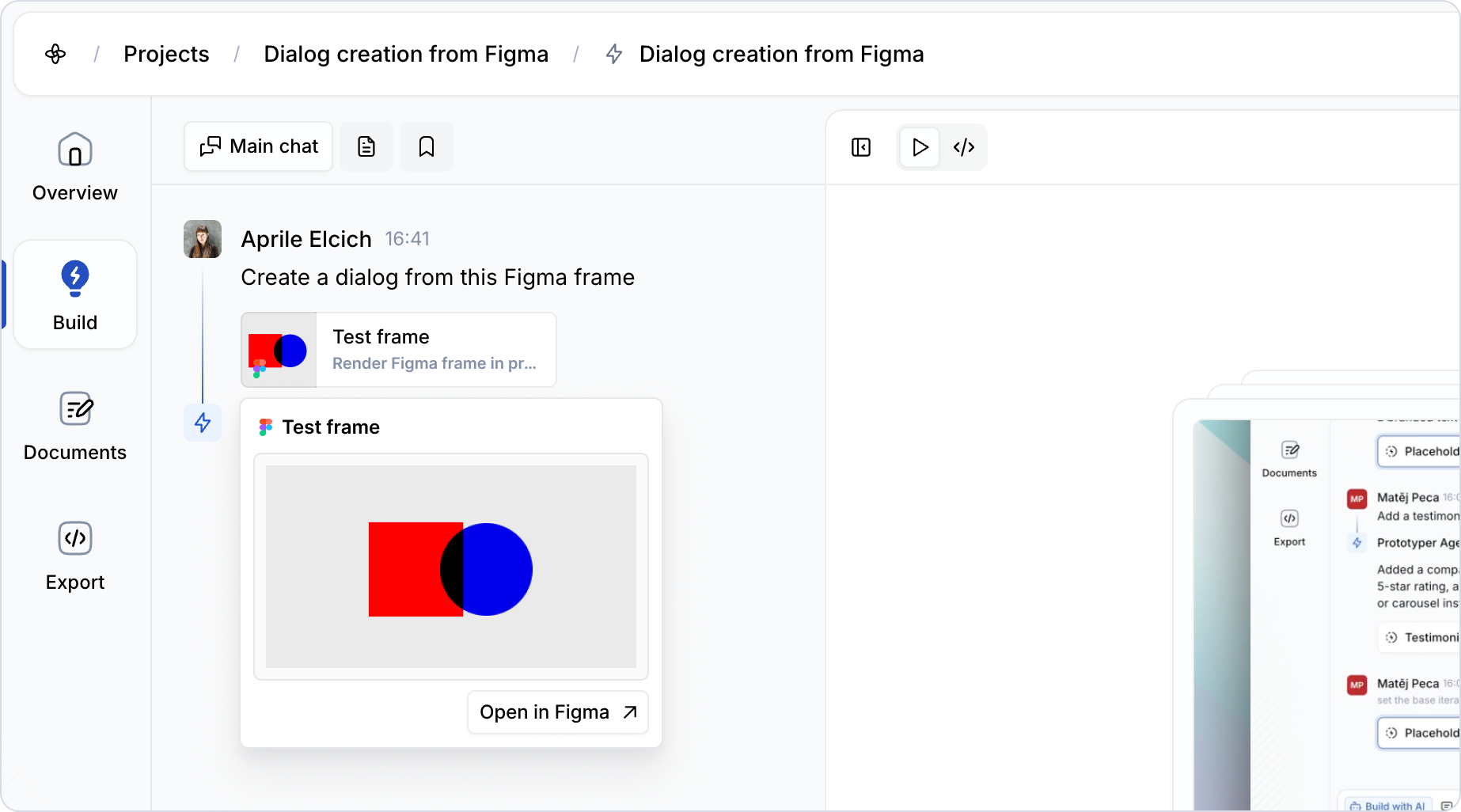Click the Open in Figma button
Image resolution: width=1461 pixels, height=812 pixels.
558,712
